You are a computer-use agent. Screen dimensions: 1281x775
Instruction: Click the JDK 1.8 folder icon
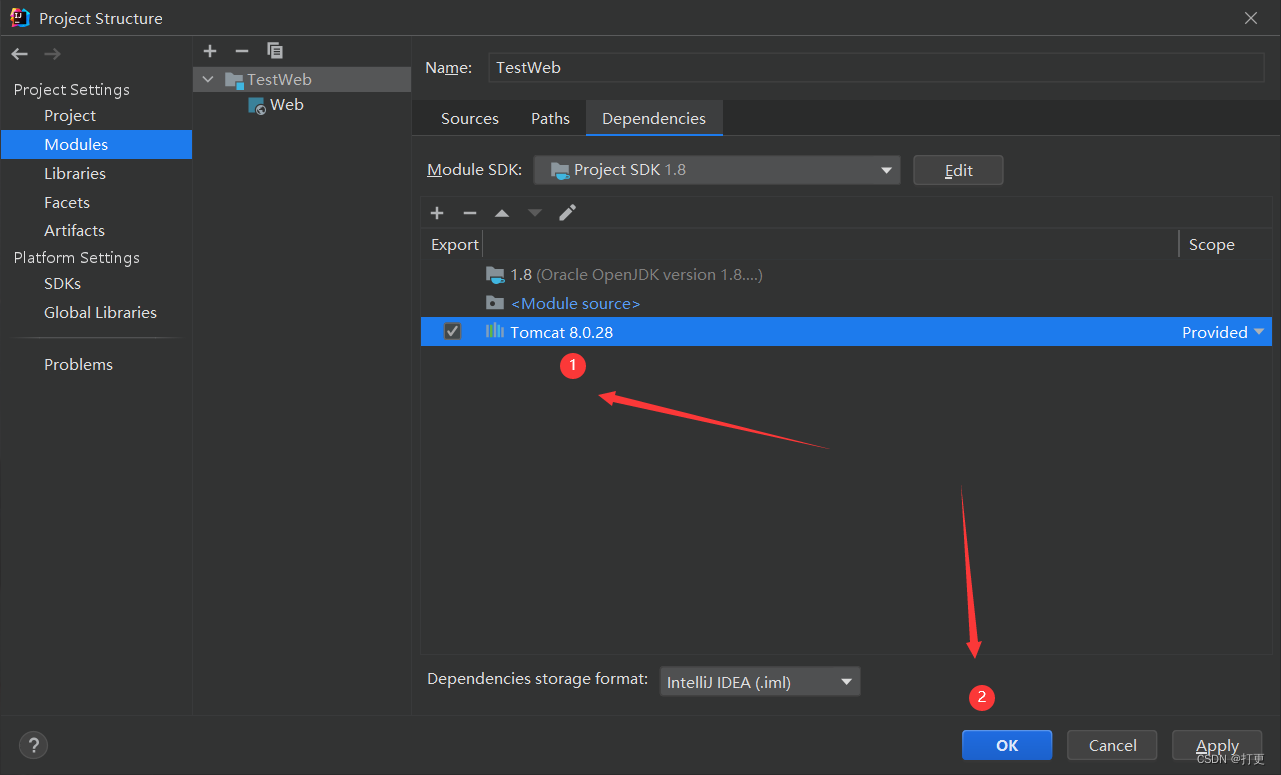click(495, 275)
